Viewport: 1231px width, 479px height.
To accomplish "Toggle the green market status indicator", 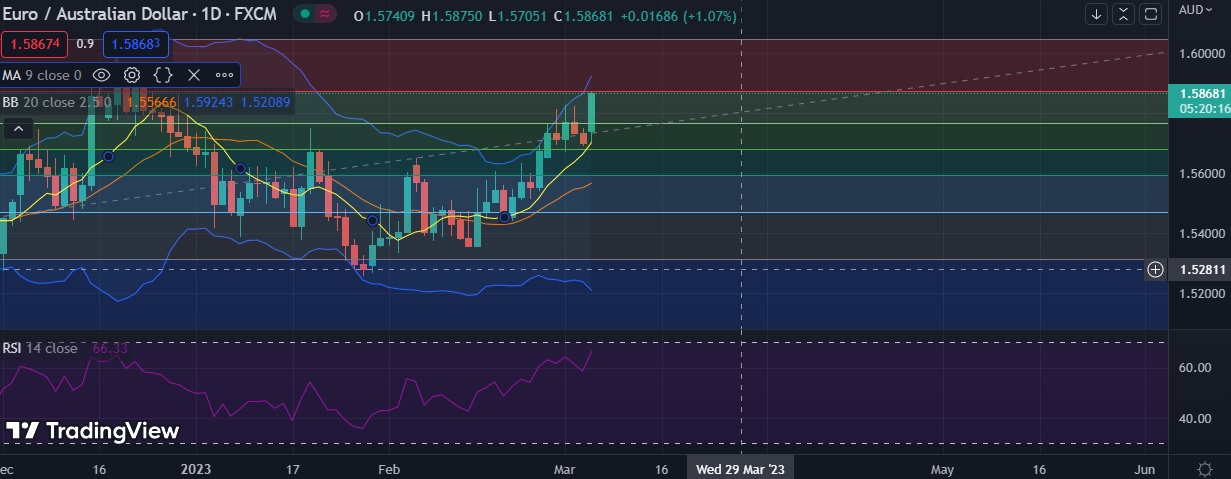I will click(304, 16).
